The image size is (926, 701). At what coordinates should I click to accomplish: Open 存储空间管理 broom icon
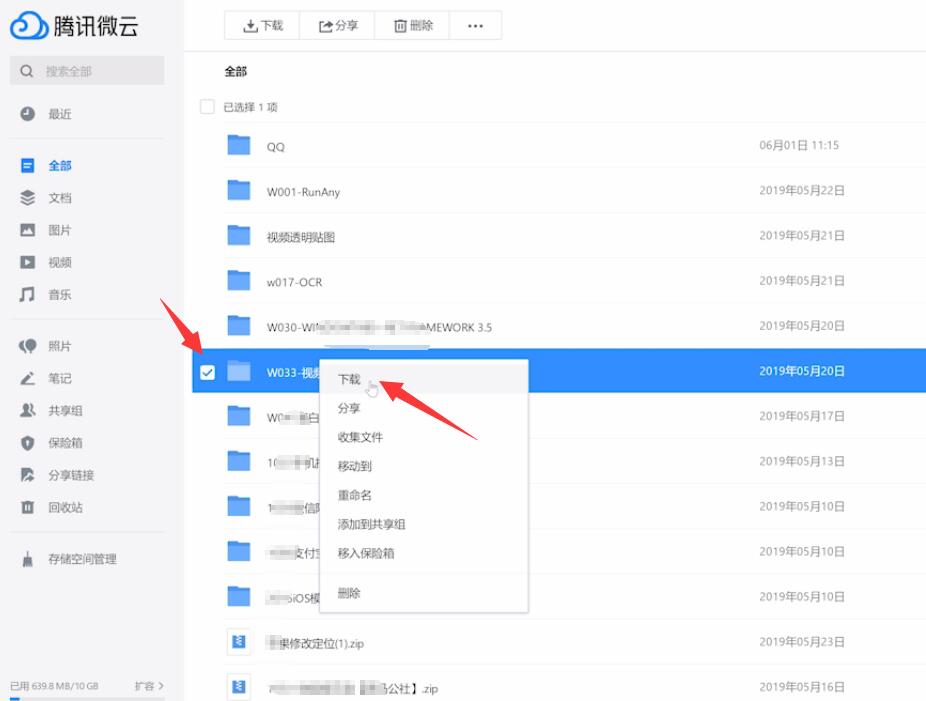(x=27, y=559)
